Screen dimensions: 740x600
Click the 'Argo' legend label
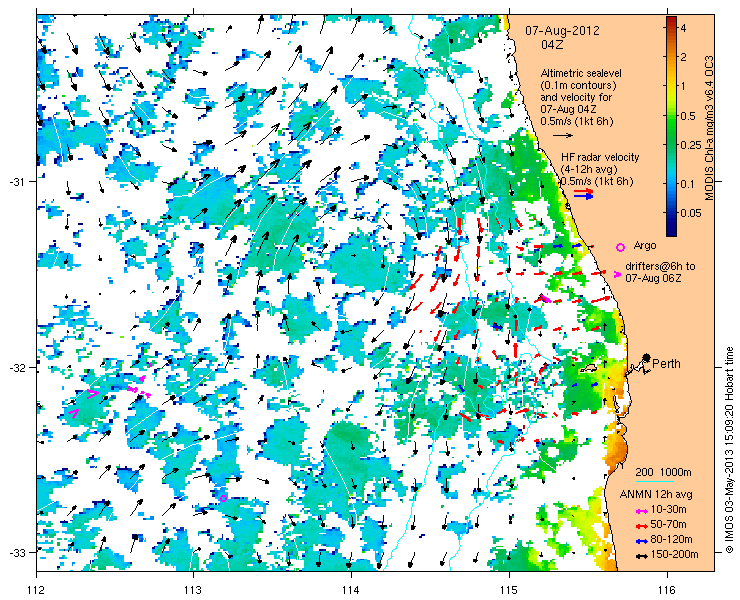[x=645, y=245]
